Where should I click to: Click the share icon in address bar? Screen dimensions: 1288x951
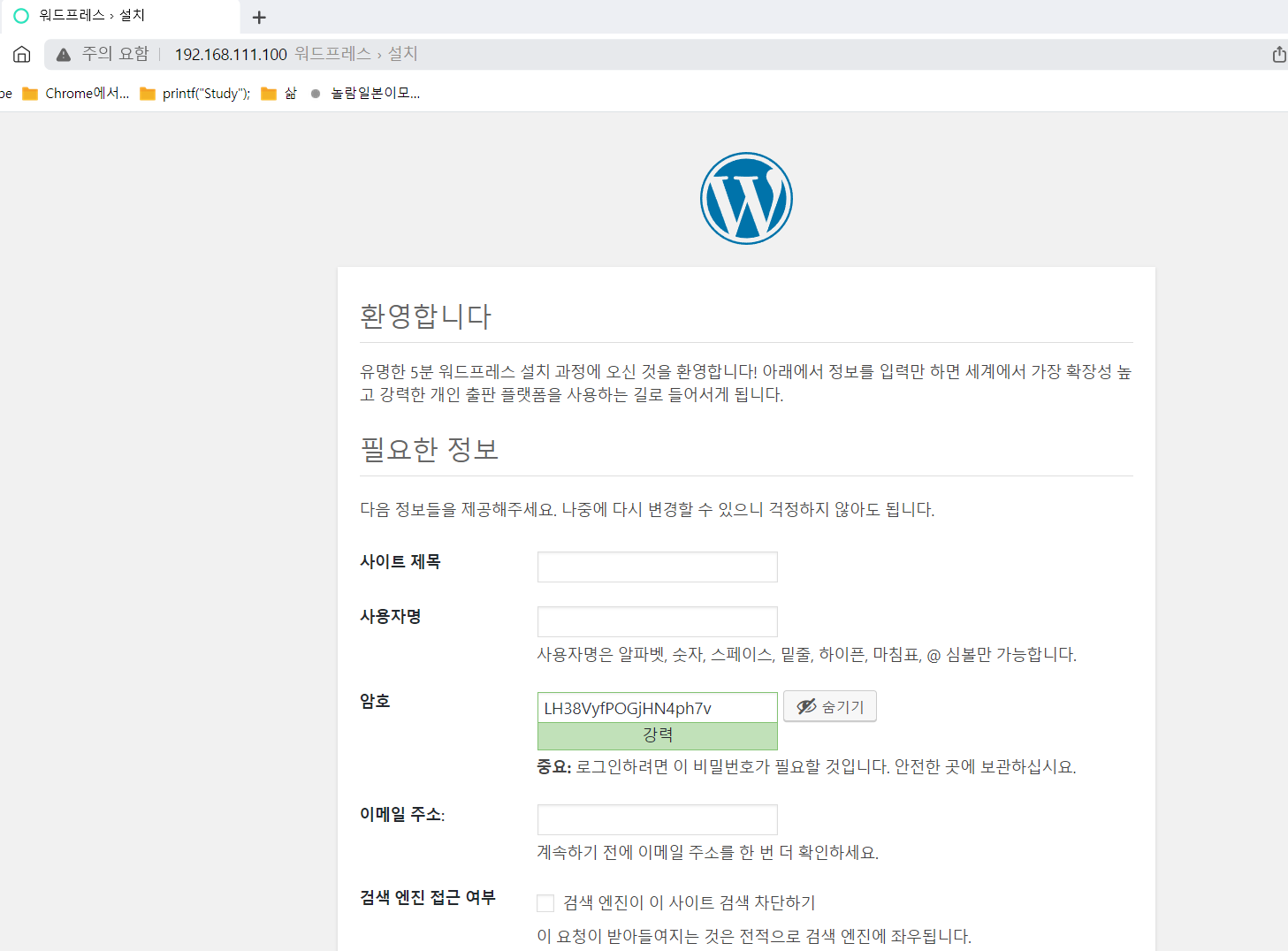(x=1278, y=55)
